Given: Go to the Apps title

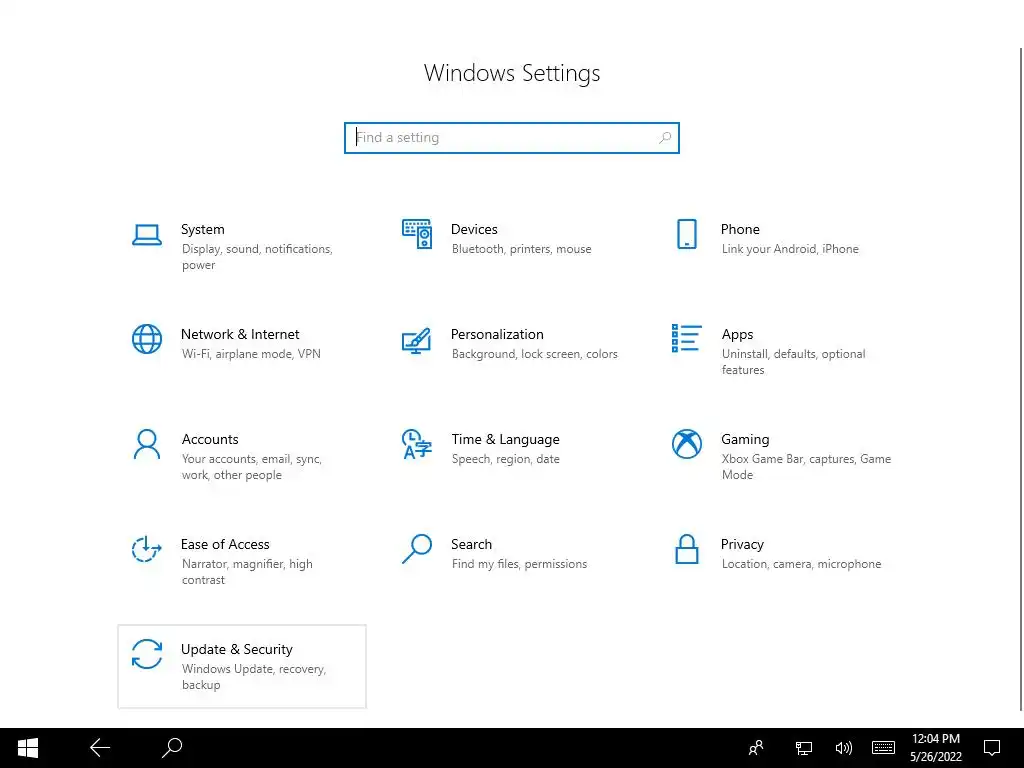Looking at the screenshot, I should 737,334.
